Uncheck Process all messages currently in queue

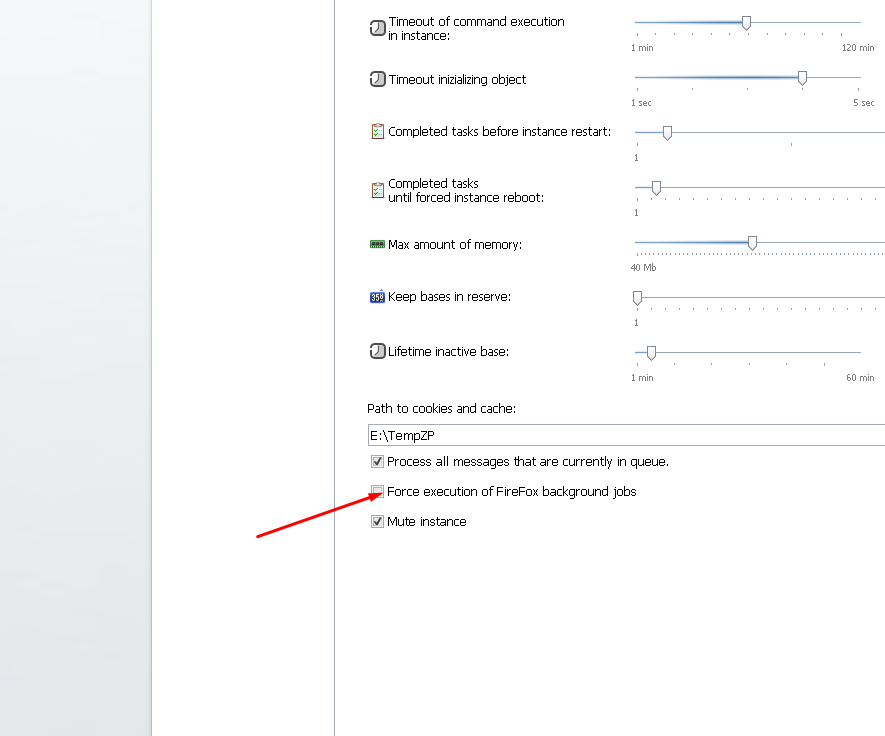tap(377, 462)
